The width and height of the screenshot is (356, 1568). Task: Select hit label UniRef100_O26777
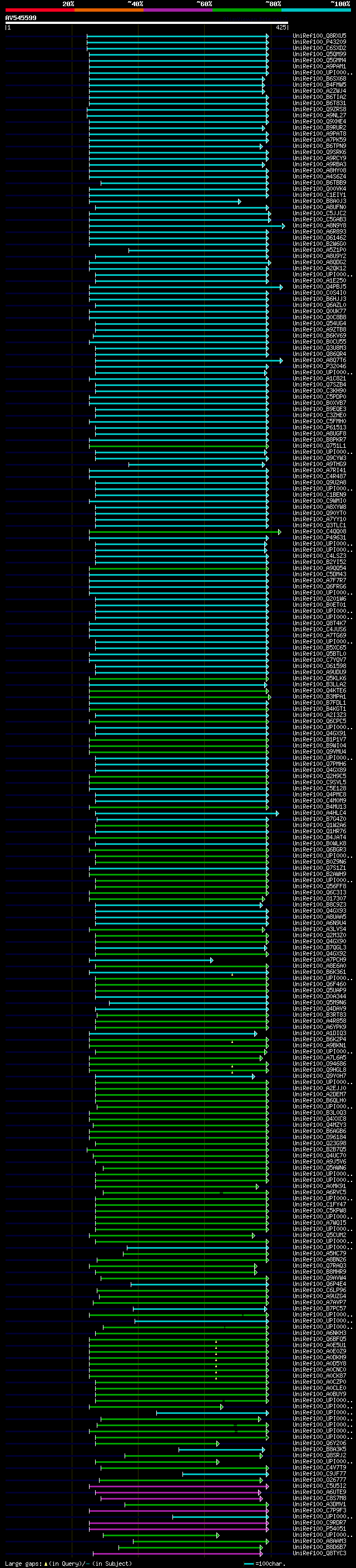pos(319,1480)
